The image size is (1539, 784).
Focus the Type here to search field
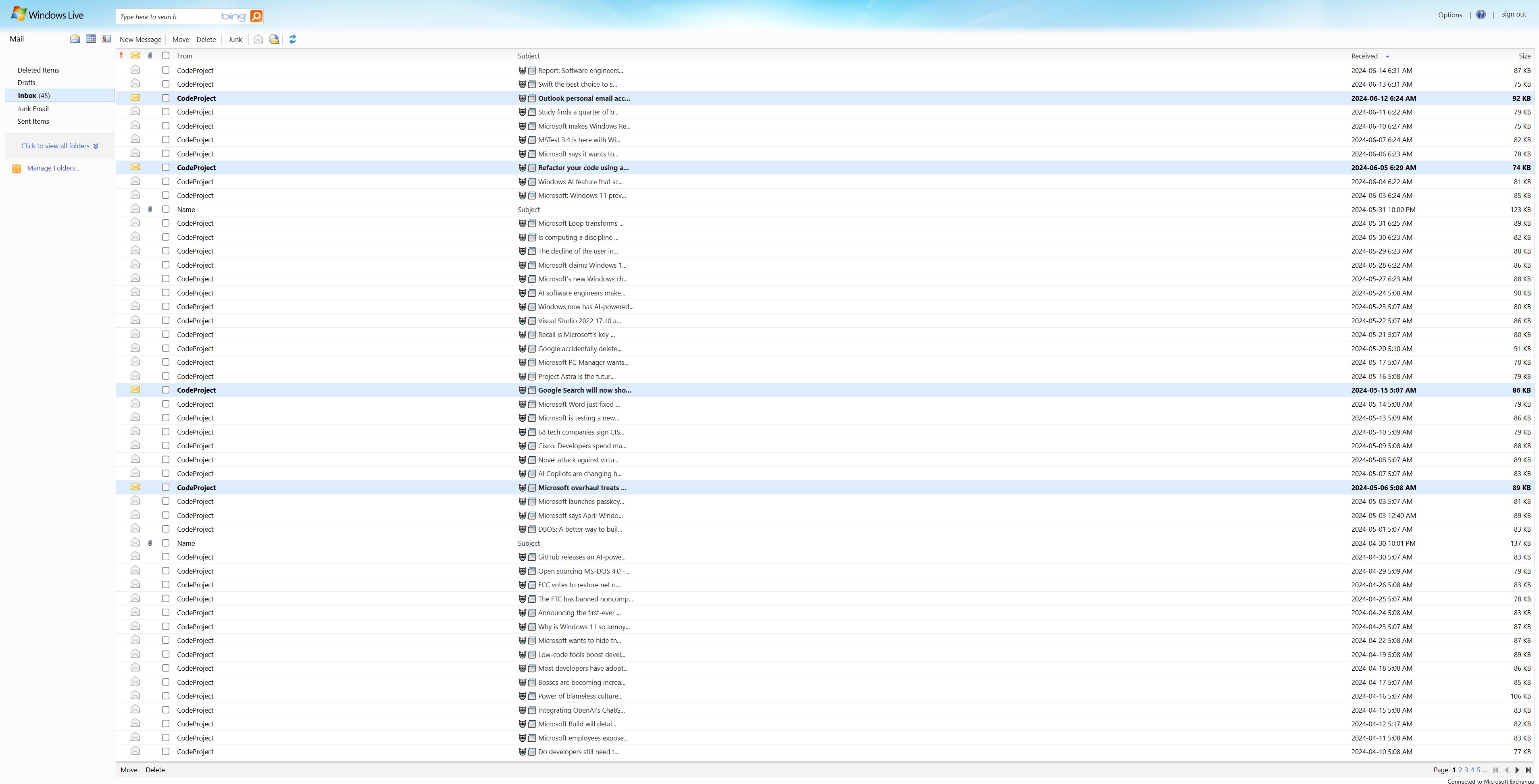(x=167, y=17)
